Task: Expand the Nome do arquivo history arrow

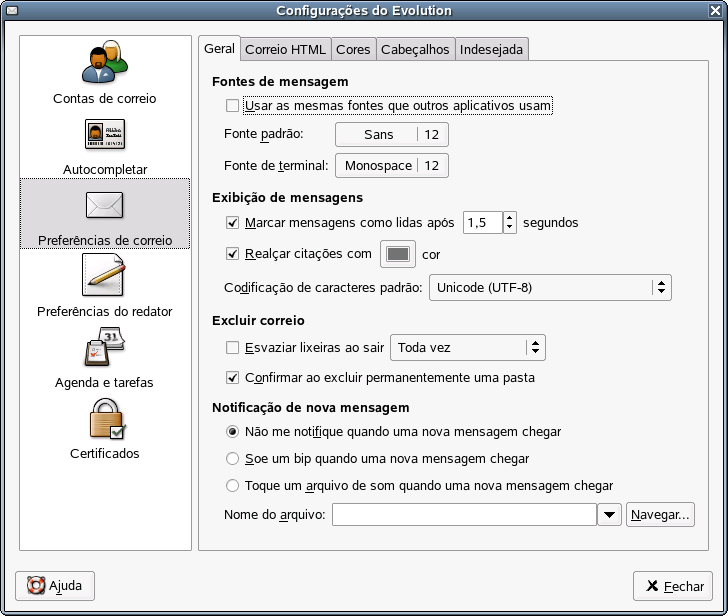Action: click(x=609, y=515)
